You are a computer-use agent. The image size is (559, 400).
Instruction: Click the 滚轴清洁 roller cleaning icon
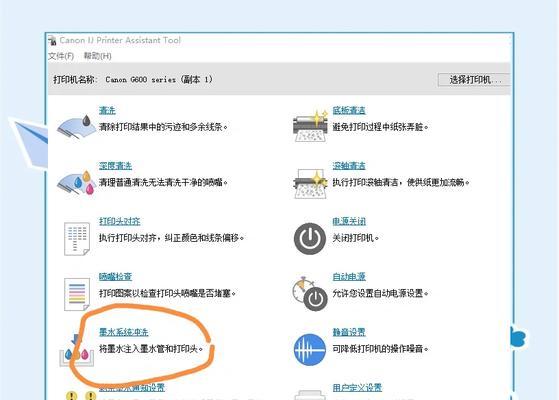310,183
